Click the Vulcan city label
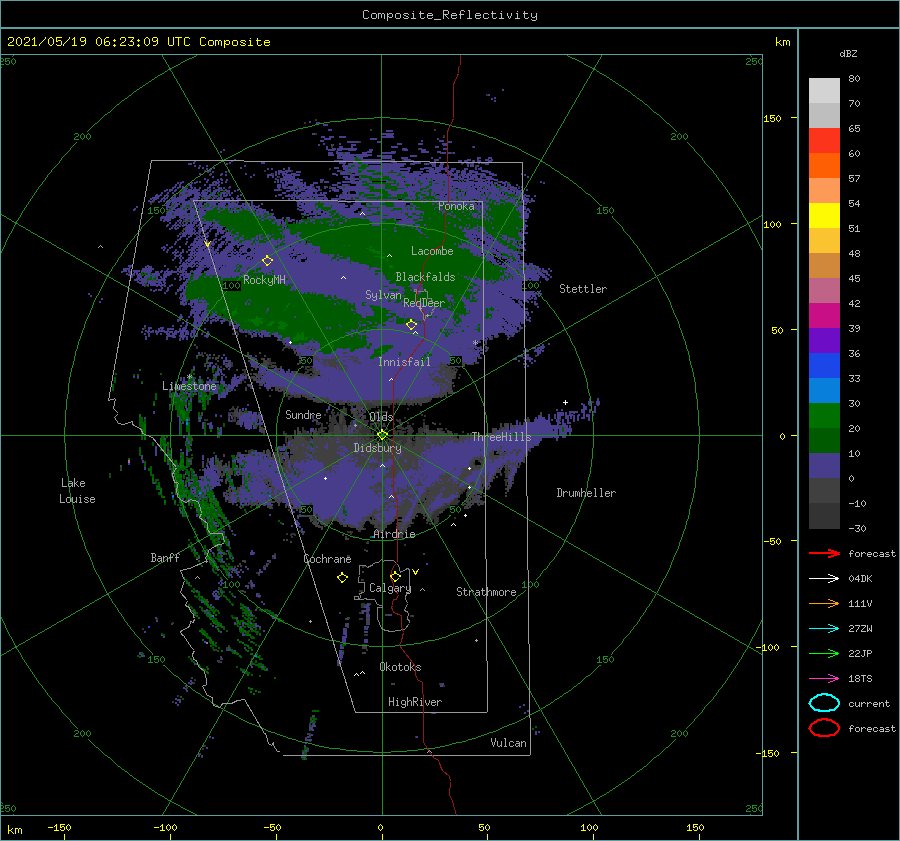900x841 pixels. [x=508, y=743]
